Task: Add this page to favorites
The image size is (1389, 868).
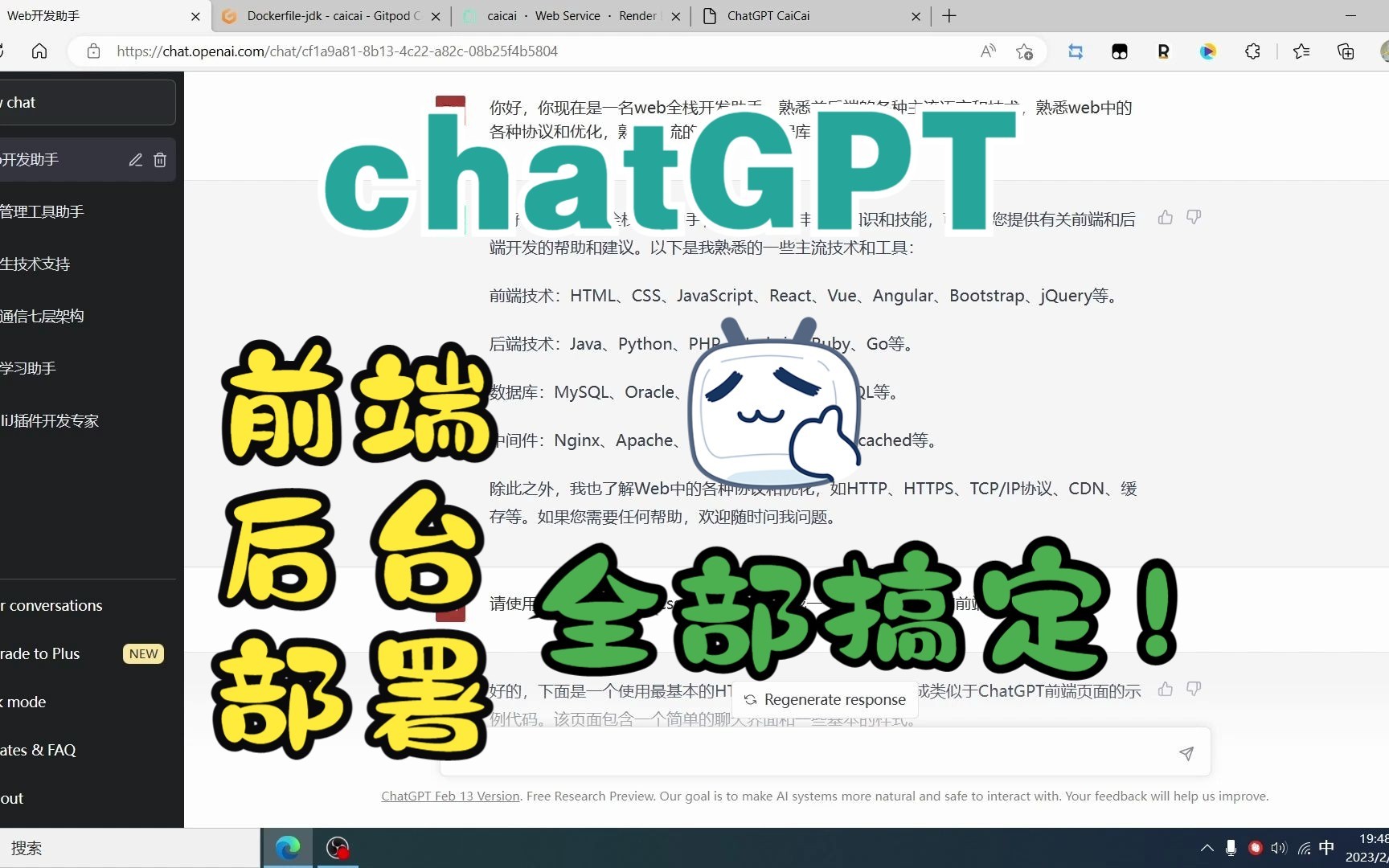Action: tap(1024, 51)
